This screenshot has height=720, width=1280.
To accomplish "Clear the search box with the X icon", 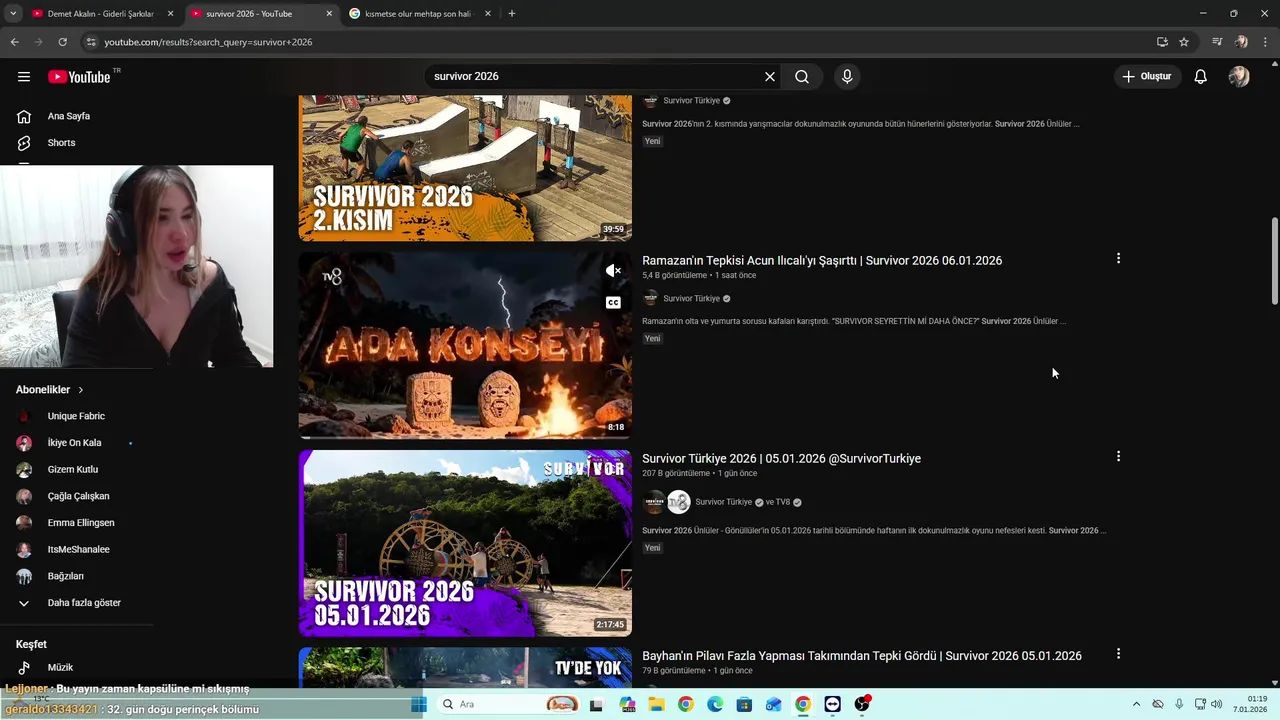I will pos(770,77).
